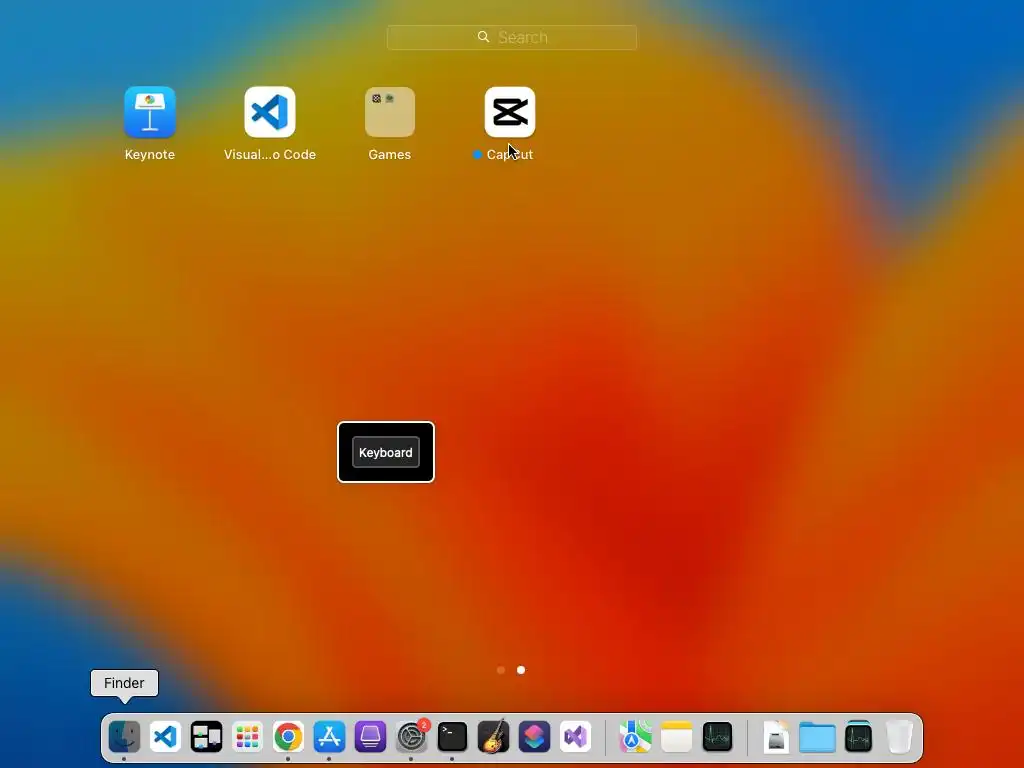Screen dimensions: 1024x768
Task: Click the Launchpad icon in the Dock
Action: coord(248,737)
